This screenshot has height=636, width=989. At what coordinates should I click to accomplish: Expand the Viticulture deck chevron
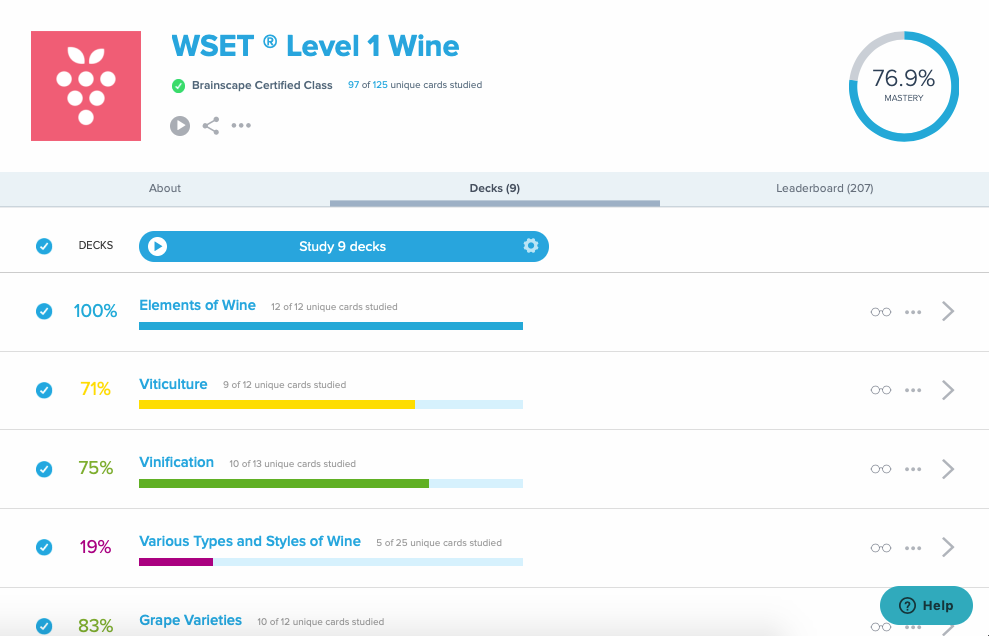point(948,390)
